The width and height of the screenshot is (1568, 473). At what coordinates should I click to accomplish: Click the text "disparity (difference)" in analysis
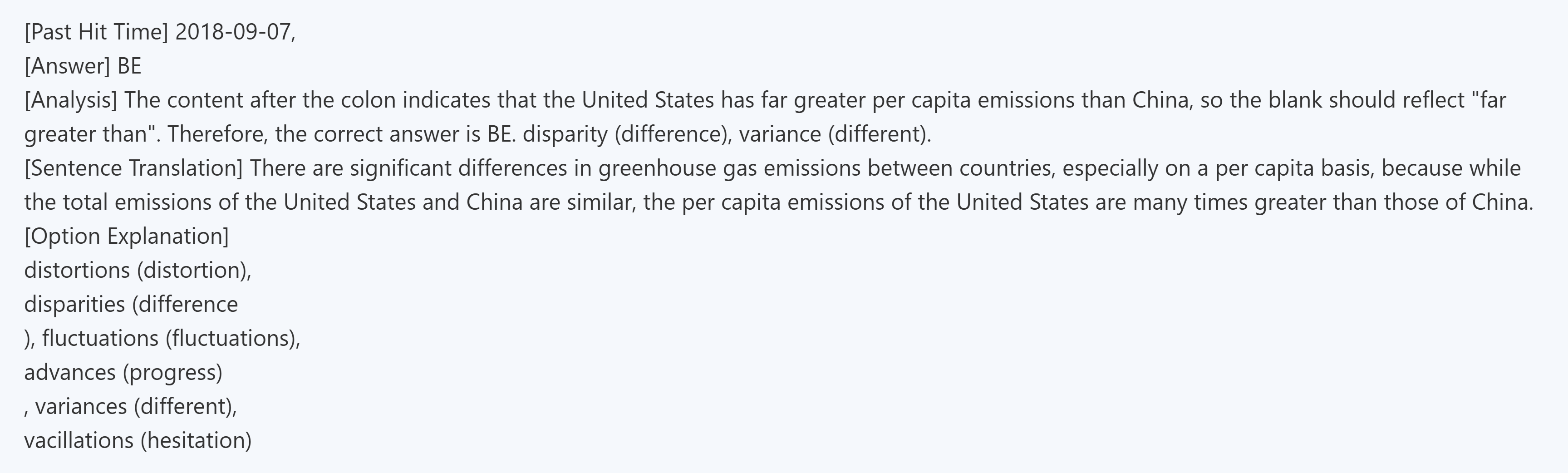627,134
